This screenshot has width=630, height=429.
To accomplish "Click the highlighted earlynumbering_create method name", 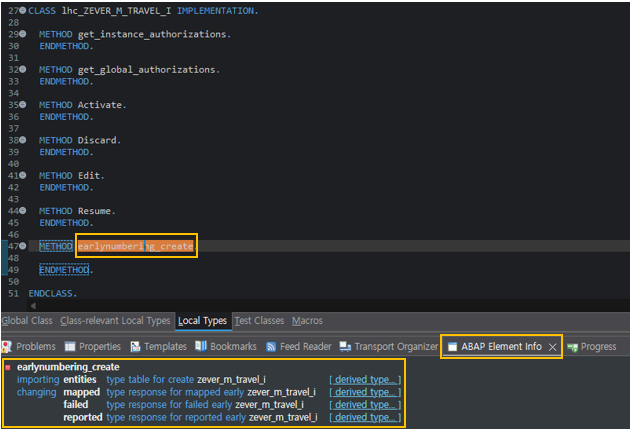I will pos(135,246).
